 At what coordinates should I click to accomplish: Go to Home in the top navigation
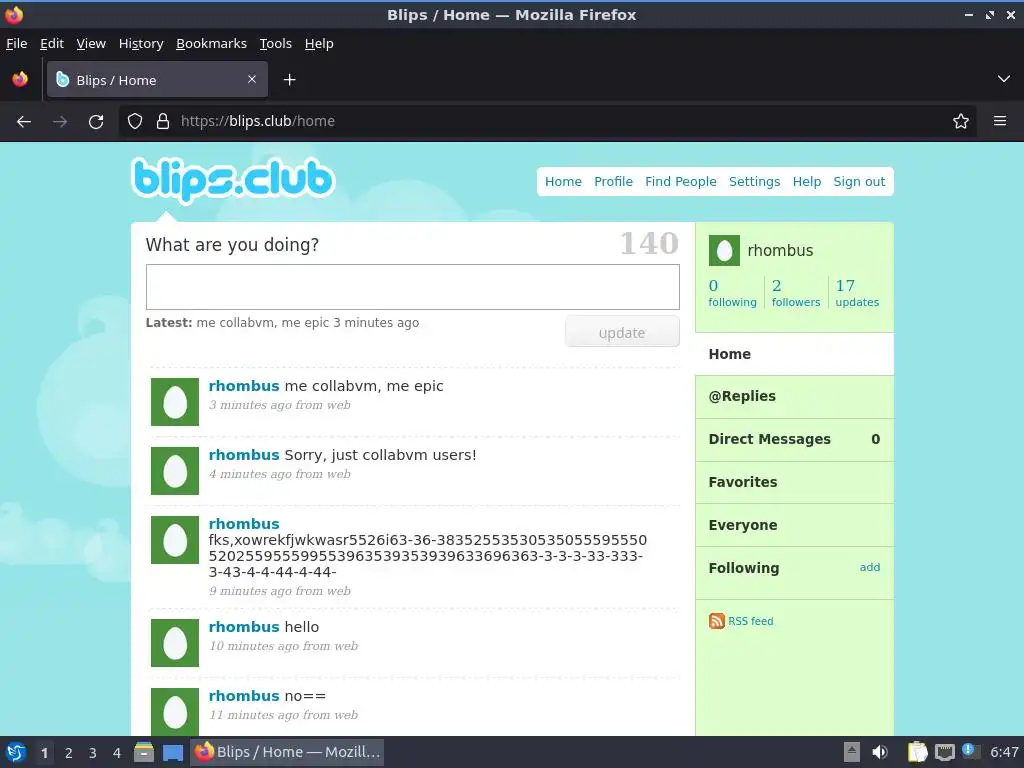[x=563, y=182]
